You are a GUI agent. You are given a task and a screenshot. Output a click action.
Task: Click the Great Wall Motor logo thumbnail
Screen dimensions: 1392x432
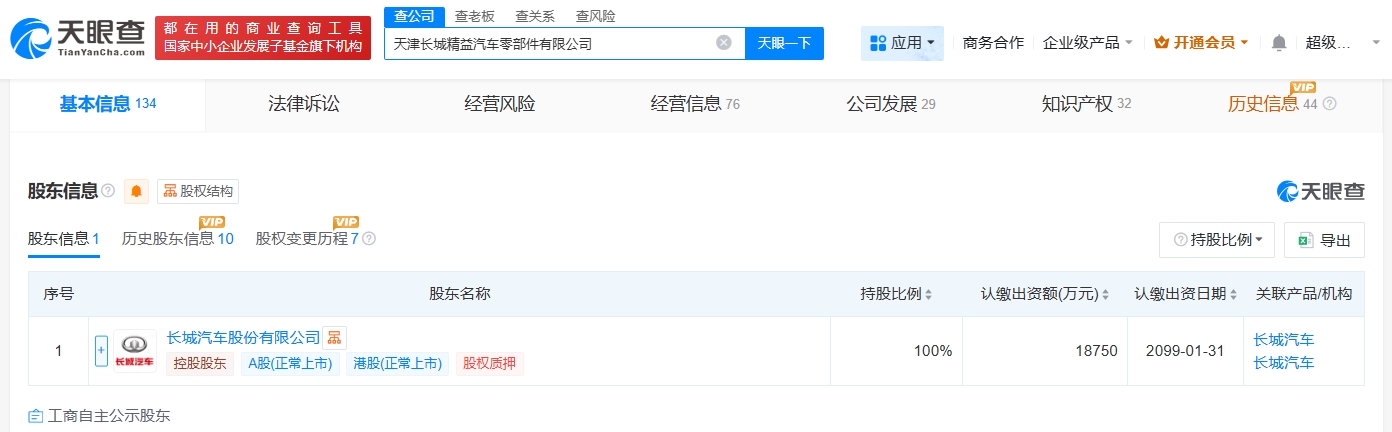135,351
